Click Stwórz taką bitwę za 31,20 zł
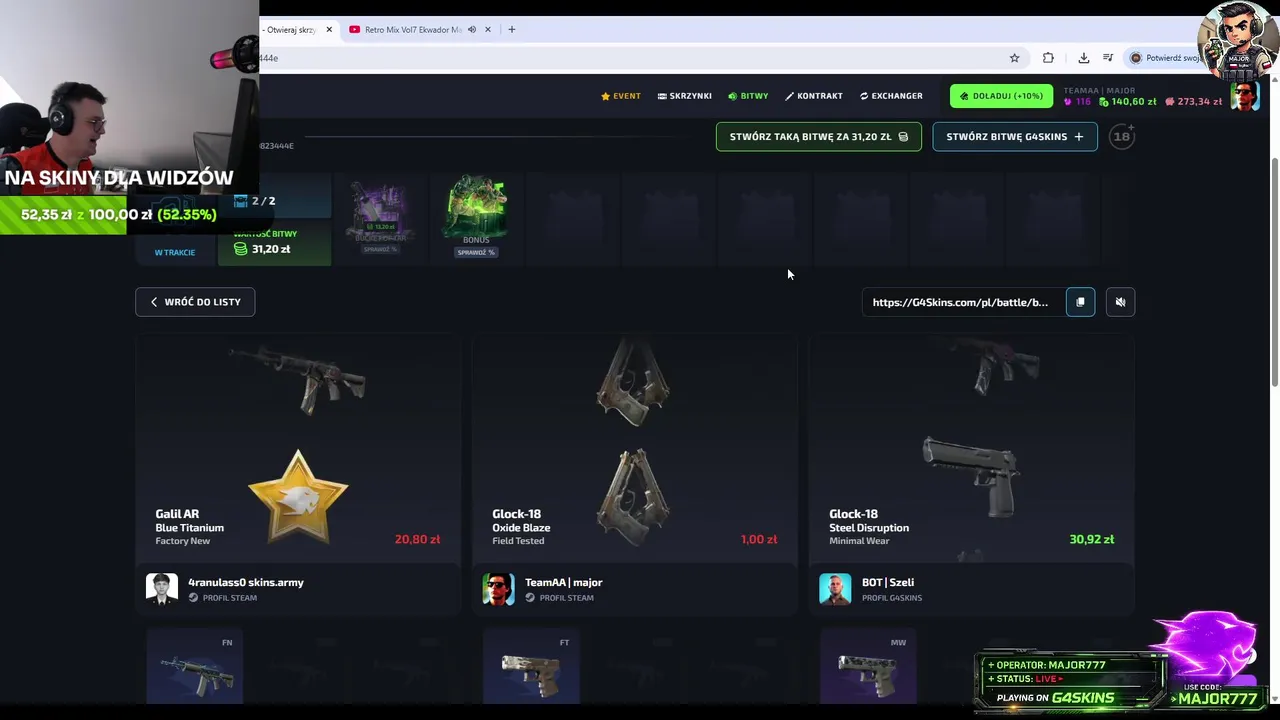The height and width of the screenshot is (720, 1280). (x=819, y=137)
